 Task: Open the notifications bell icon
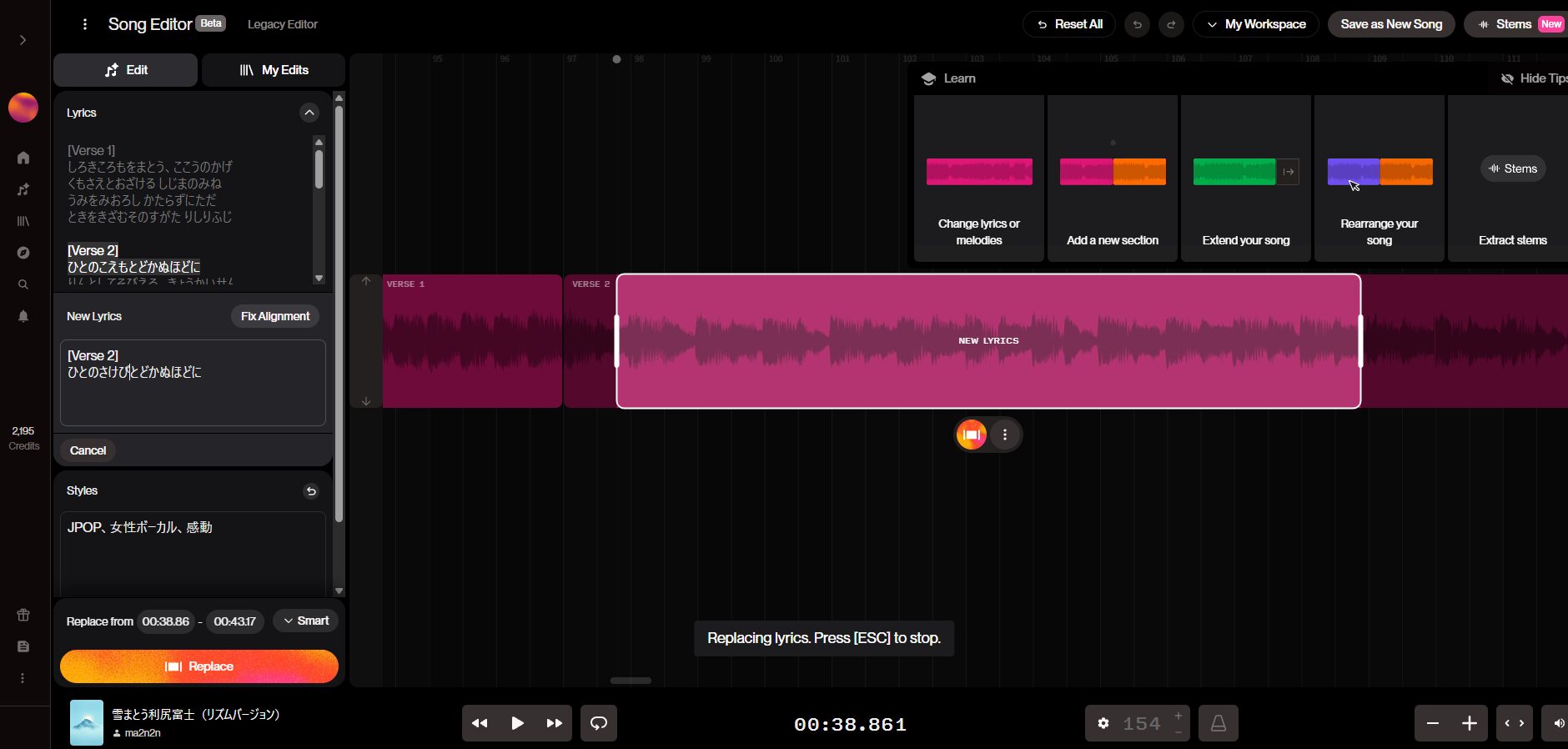pyautogui.click(x=23, y=316)
